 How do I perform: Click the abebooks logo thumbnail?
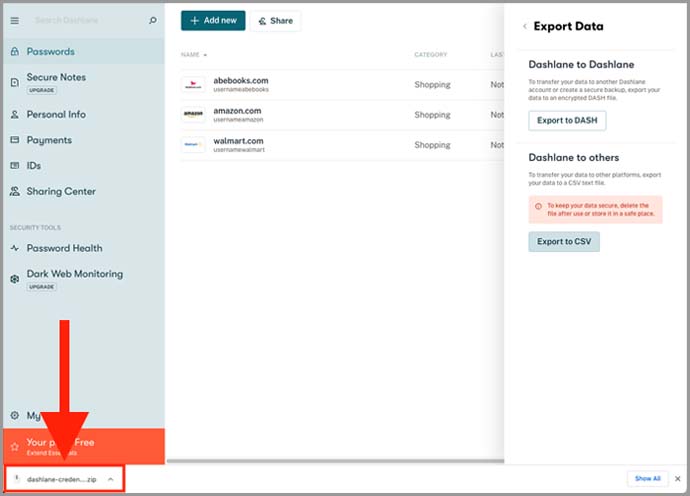[193, 85]
